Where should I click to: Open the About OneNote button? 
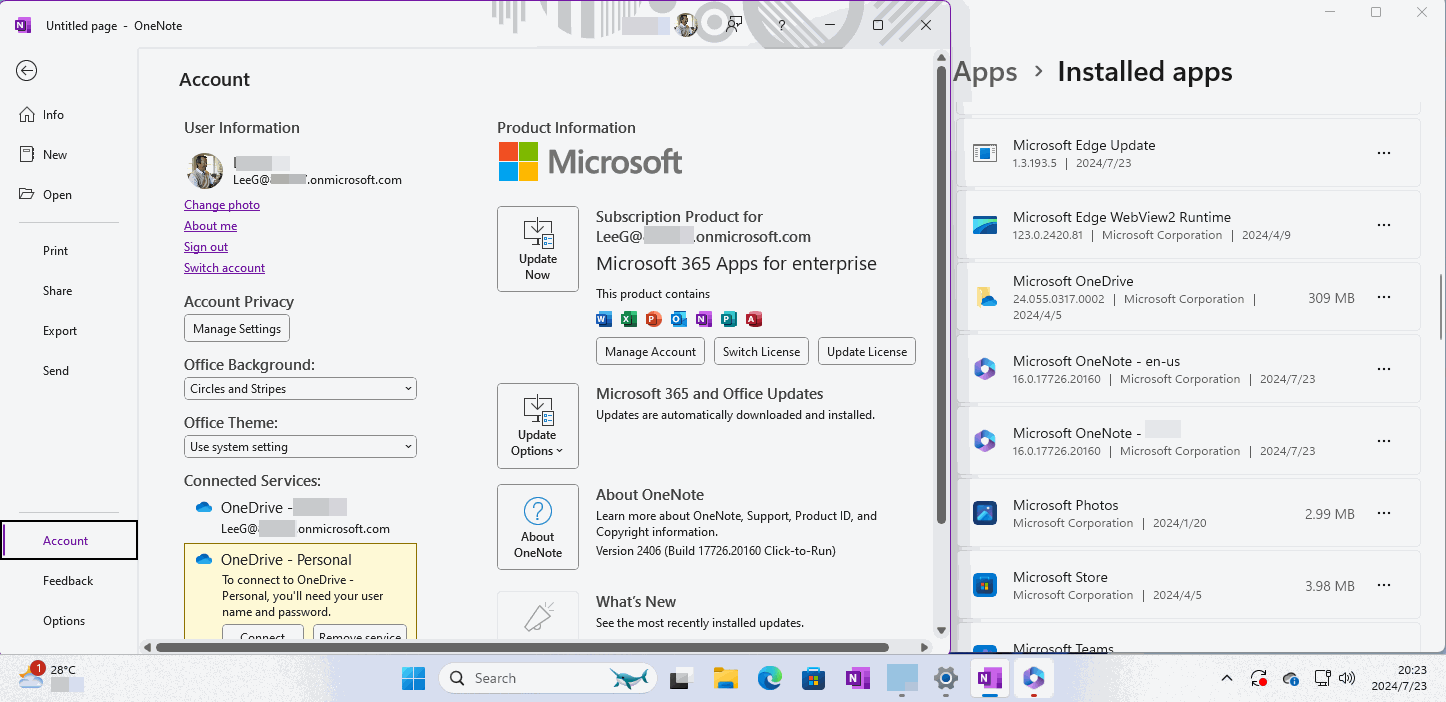(x=538, y=527)
